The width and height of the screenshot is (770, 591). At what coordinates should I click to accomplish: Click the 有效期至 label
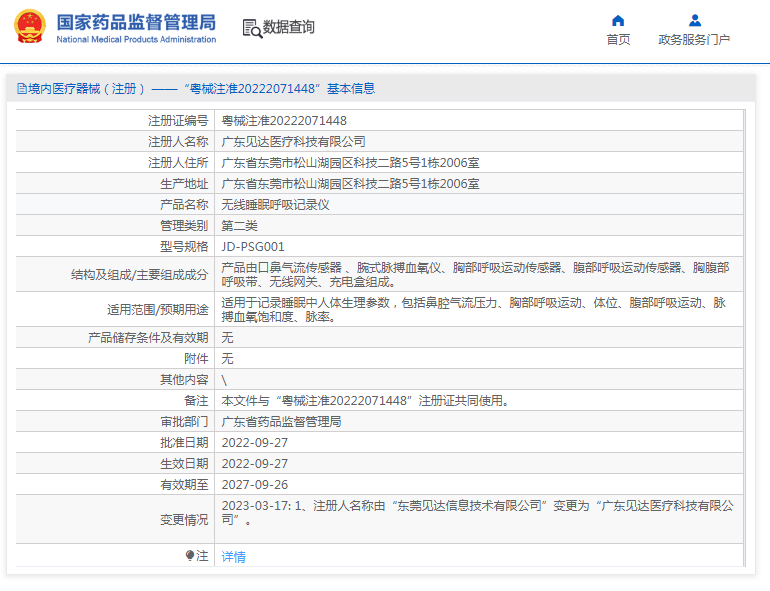pos(184,485)
